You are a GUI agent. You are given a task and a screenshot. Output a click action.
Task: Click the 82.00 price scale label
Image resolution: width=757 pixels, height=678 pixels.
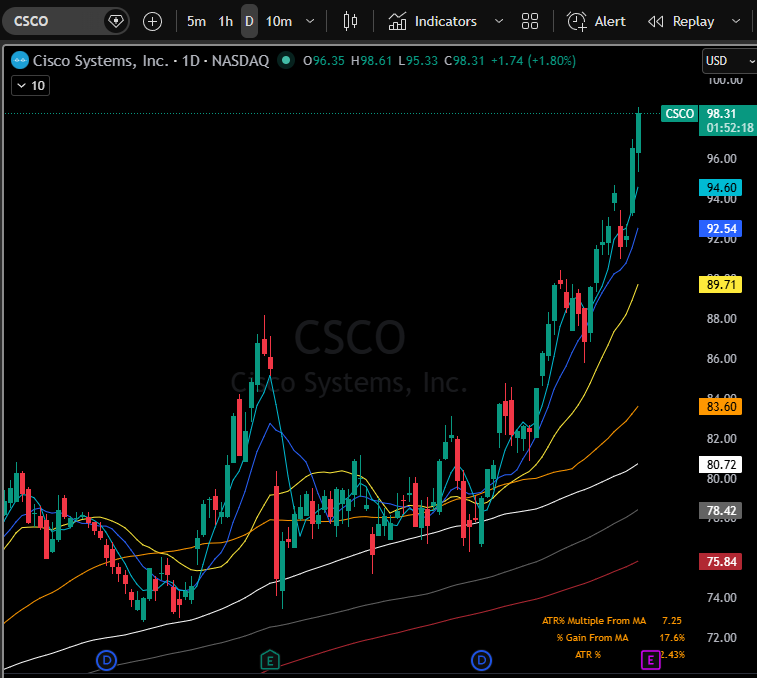[x=722, y=439]
